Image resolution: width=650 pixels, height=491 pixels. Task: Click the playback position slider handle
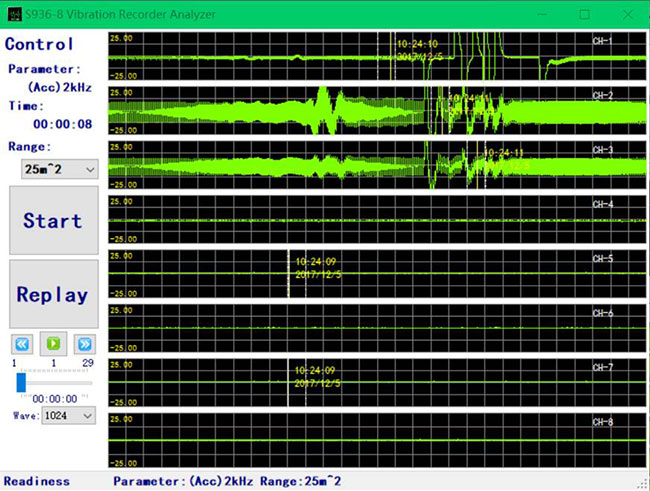(x=21, y=381)
